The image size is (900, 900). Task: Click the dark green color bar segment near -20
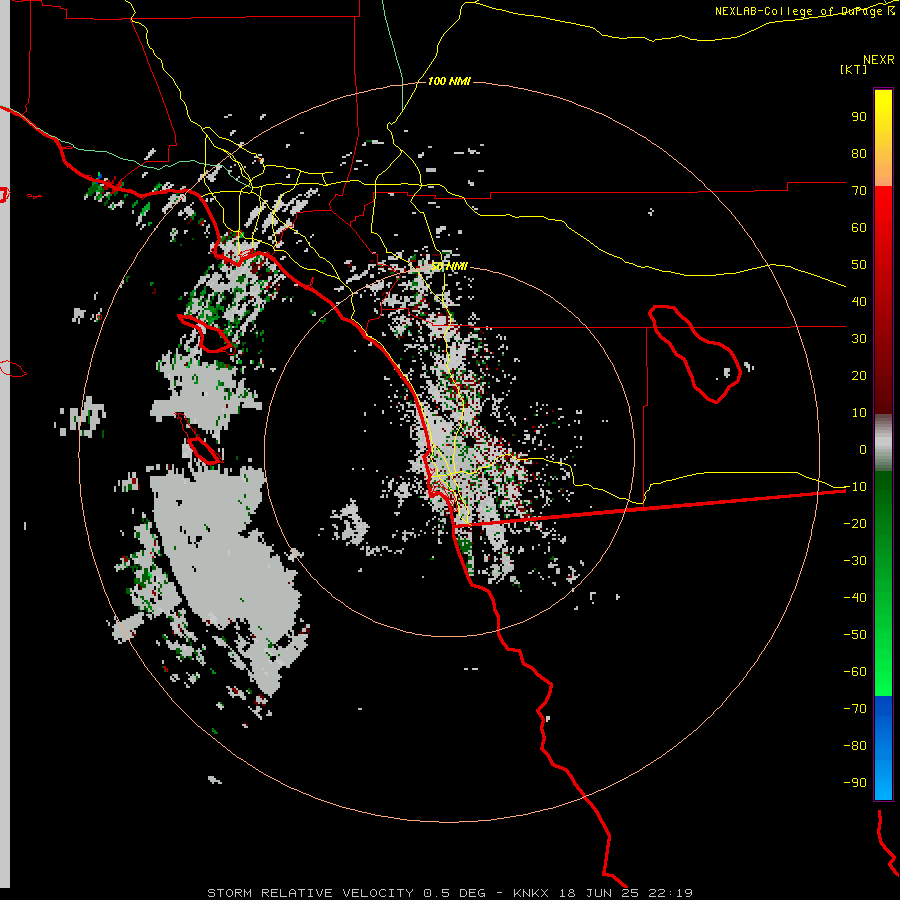(x=883, y=517)
